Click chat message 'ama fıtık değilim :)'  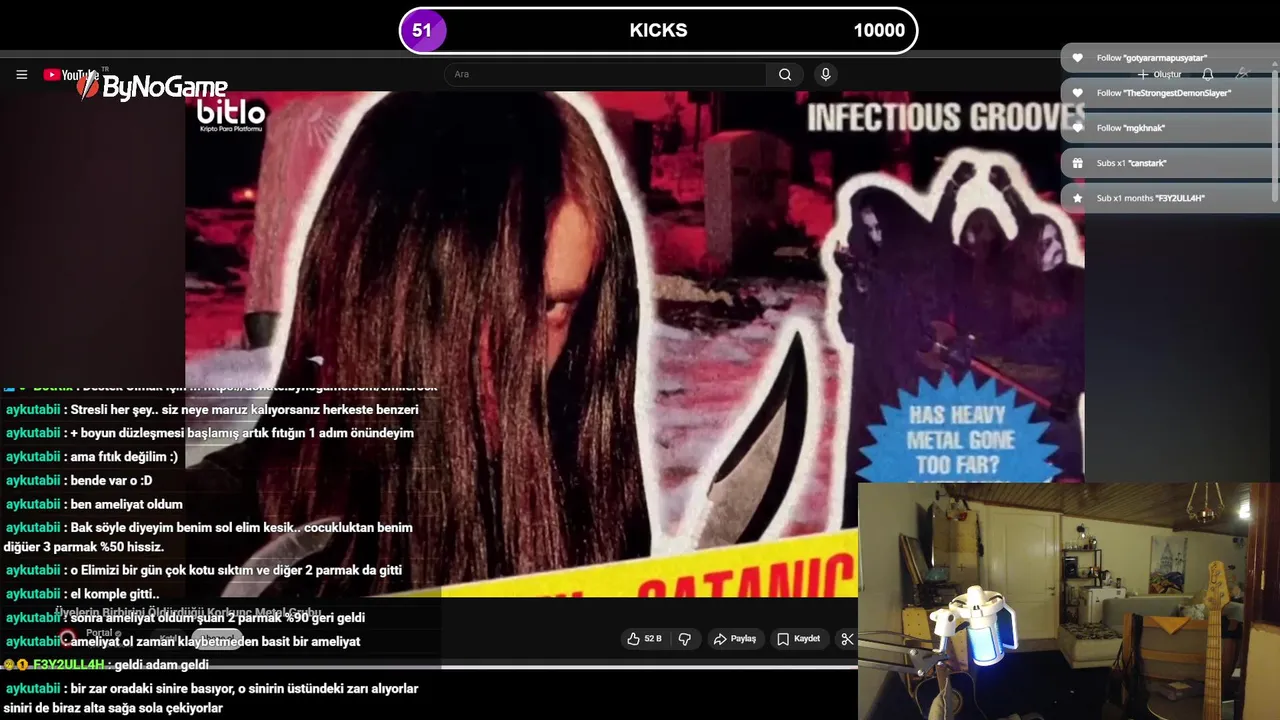[x=124, y=457]
